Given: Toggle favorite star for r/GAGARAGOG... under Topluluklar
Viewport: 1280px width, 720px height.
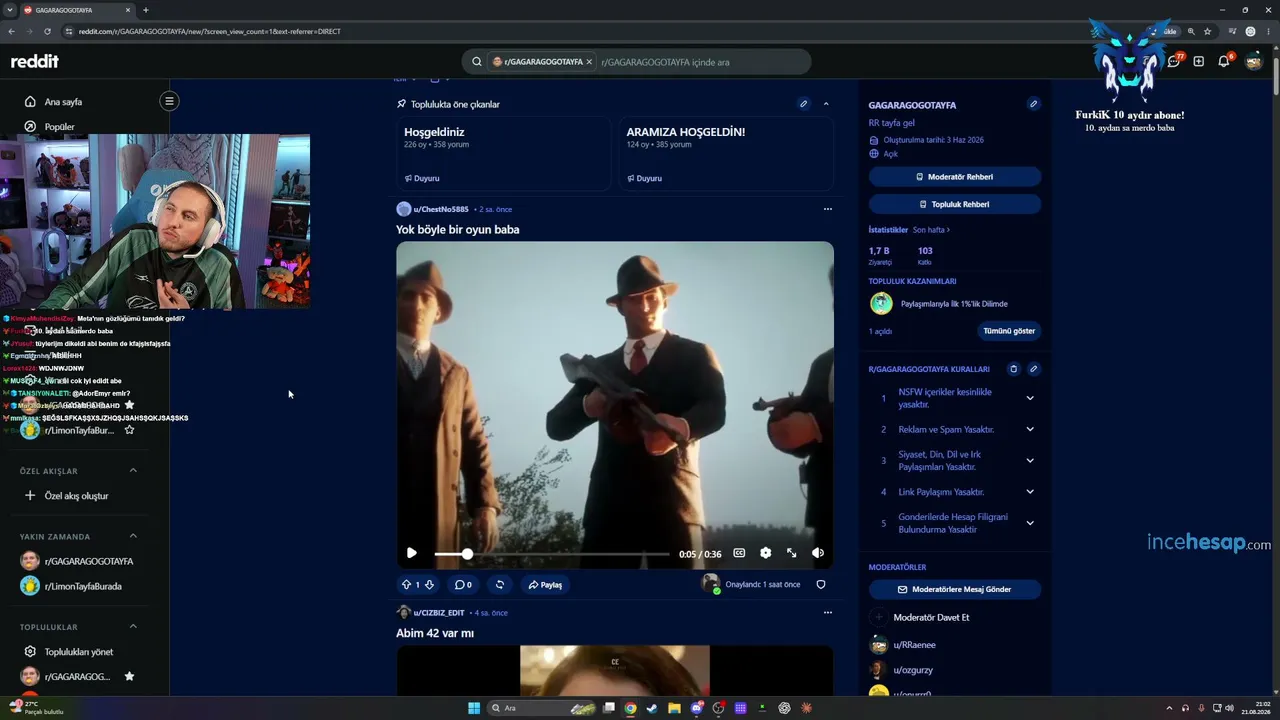Looking at the screenshot, I should 129,677.
